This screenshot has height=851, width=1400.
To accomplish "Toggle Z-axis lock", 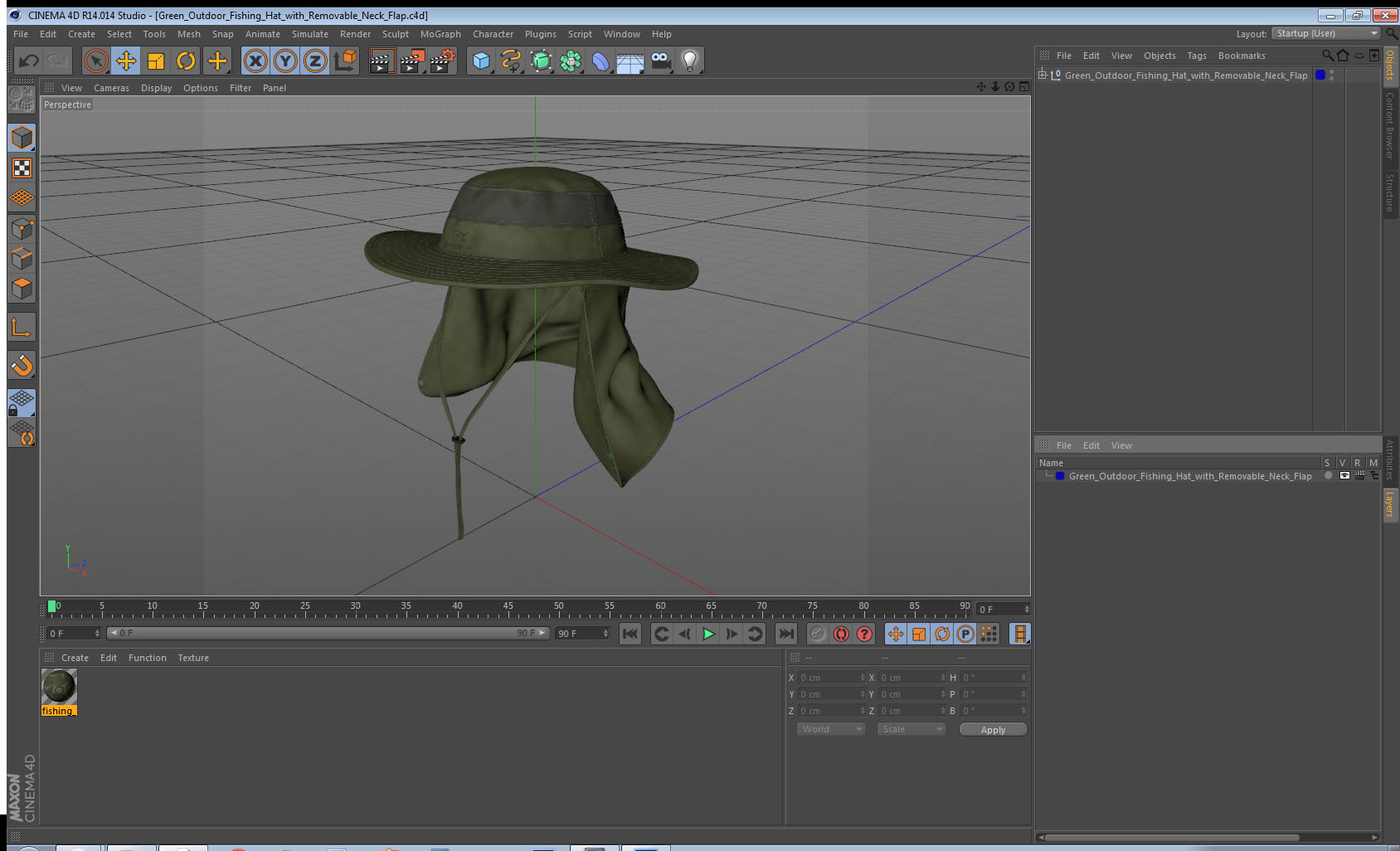I will tap(315, 61).
